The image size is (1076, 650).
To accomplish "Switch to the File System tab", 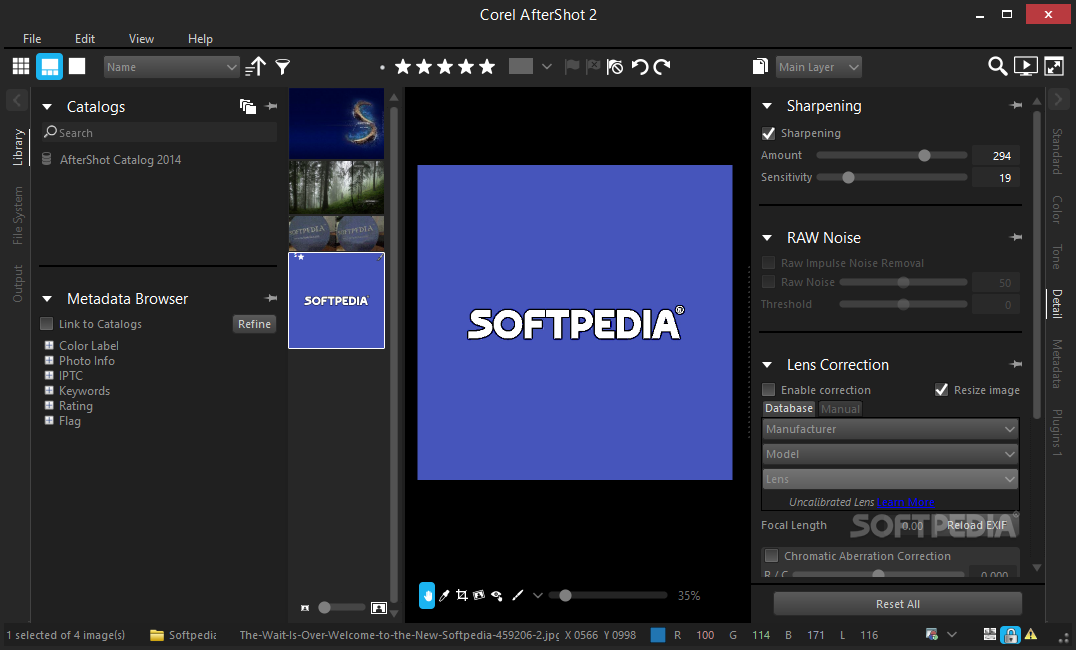I will (x=18, y=216).
